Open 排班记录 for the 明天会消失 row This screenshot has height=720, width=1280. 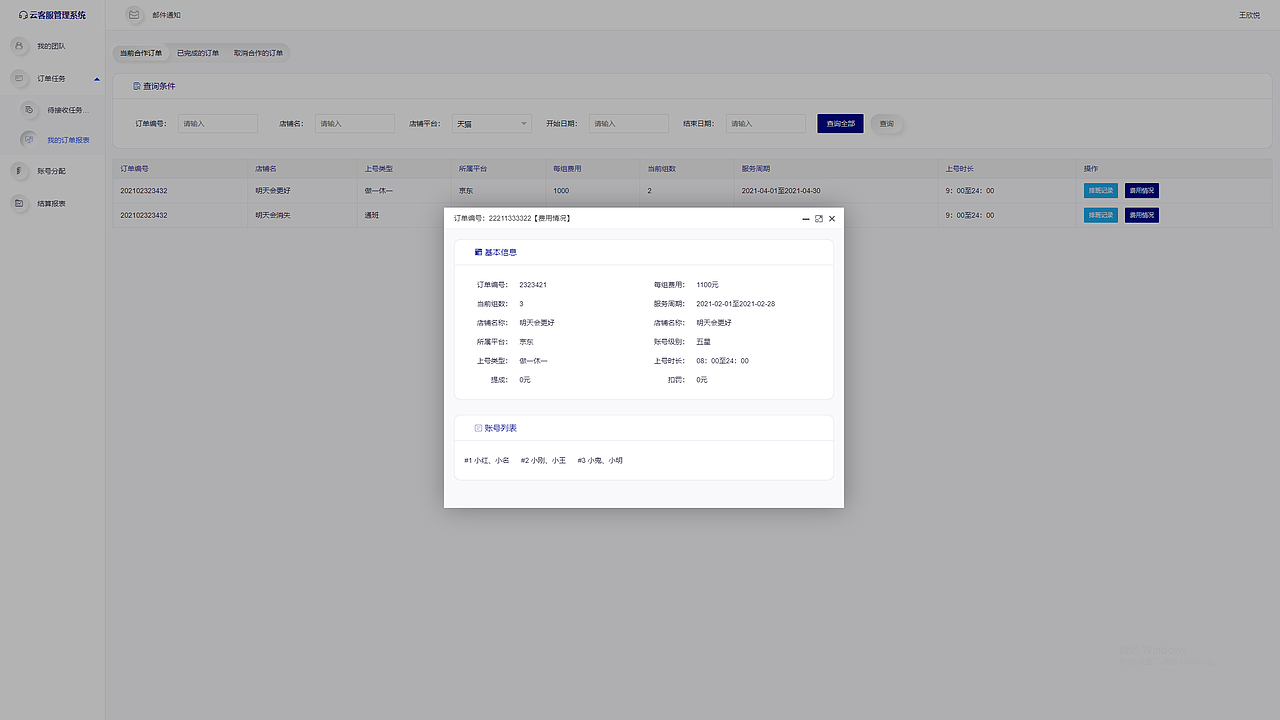point(1101,215)
